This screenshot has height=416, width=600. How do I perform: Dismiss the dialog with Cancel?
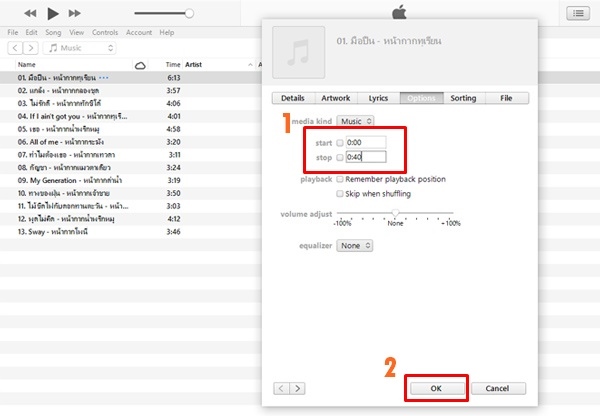498,388
